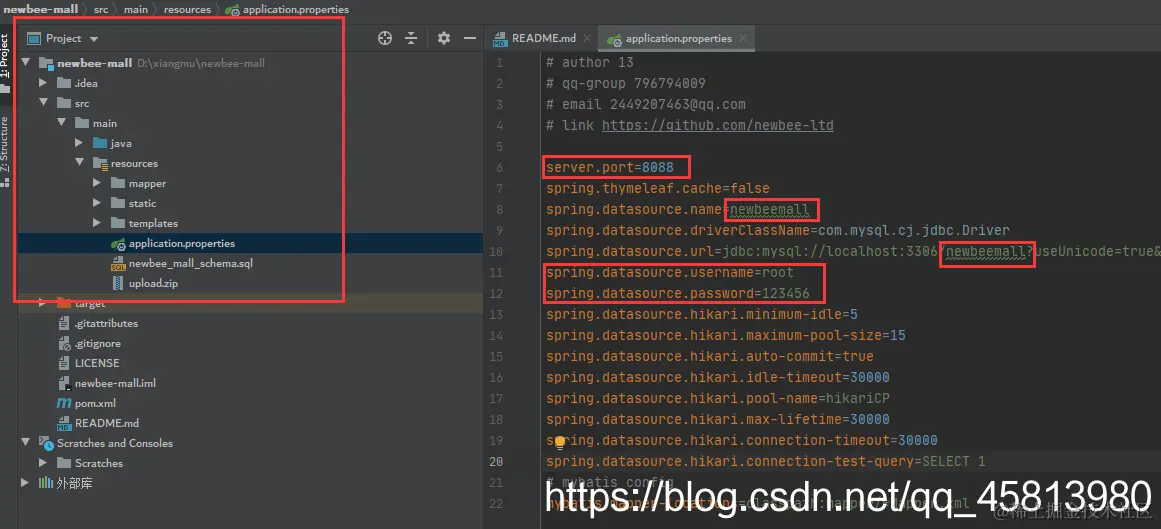Click application.properties in breadcrumb path
Screen dimensions: 1161x529
(x=295, y=10)
